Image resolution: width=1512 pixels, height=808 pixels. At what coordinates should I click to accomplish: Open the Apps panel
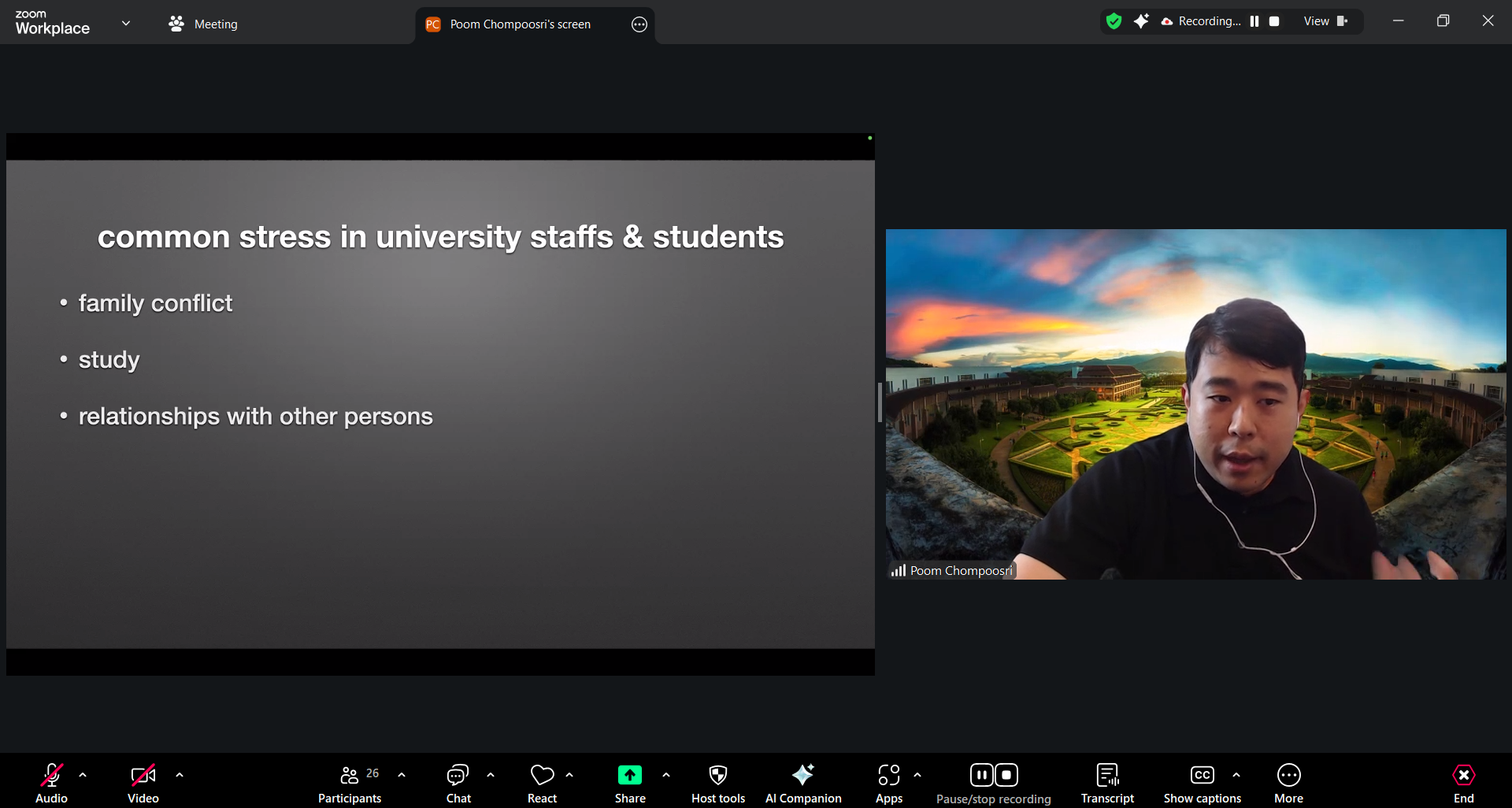click(x=888, y=784)
